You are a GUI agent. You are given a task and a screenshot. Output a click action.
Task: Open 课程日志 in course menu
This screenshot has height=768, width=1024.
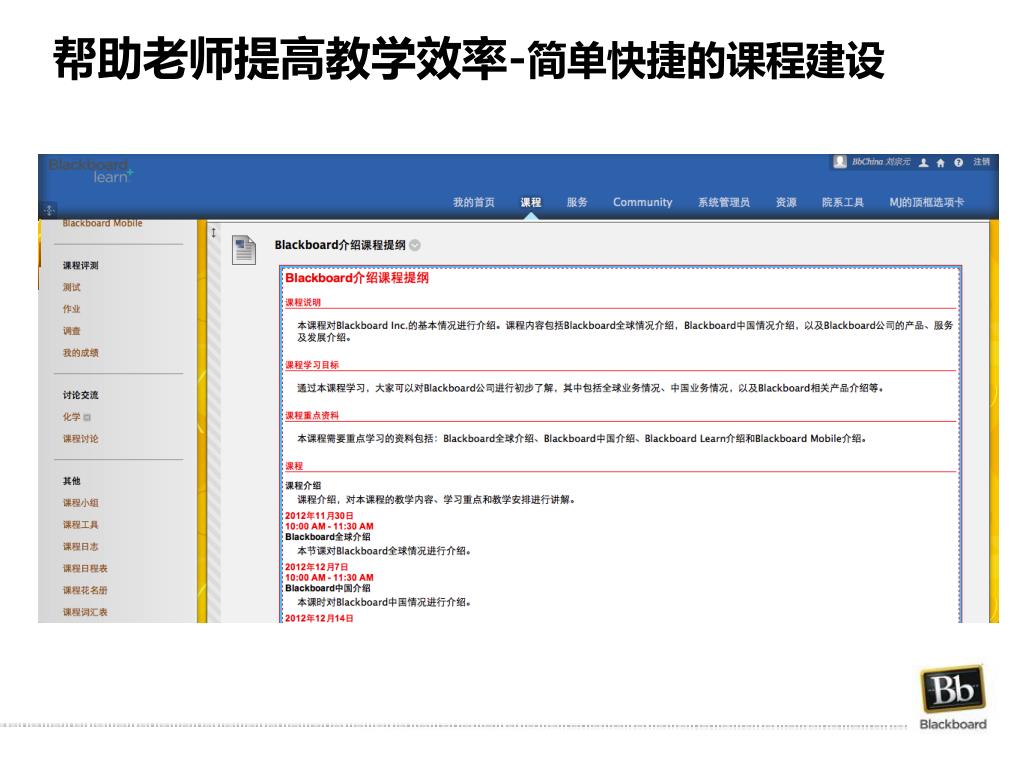tap(81, 547)
